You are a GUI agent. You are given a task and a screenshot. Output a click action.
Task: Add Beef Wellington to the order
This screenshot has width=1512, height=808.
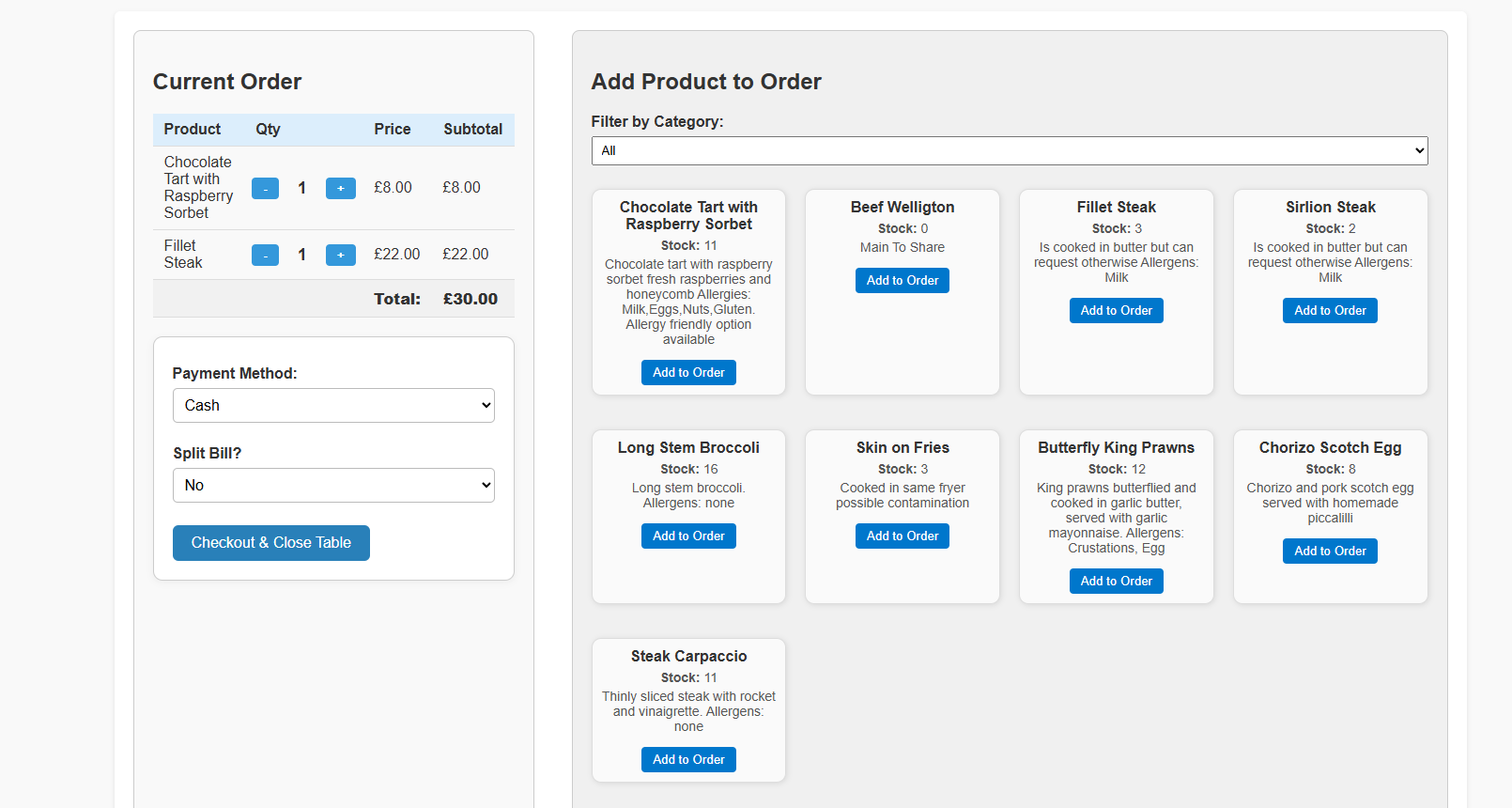pyautogui.click(x=902, y=281)
